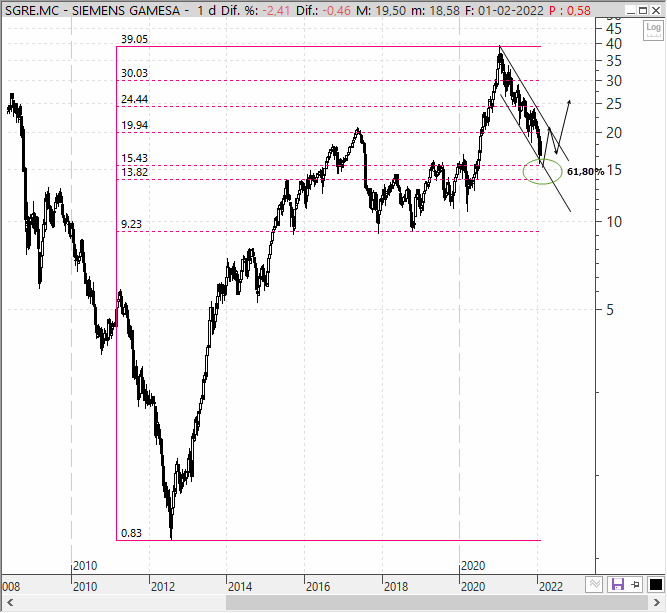
Task: Click the horizontal scrollbar left arrow
Action: click(10, 603)
